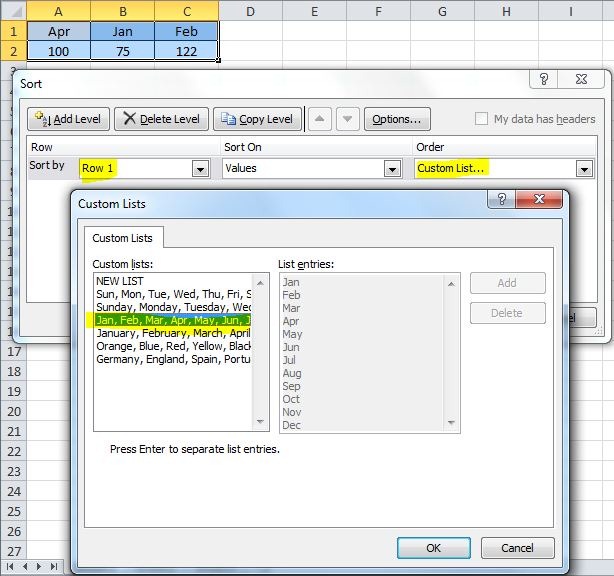The width and height of the screenshot is (614, 576).
Task: Expand the Order Custom List dropdown
Action: 584,169
